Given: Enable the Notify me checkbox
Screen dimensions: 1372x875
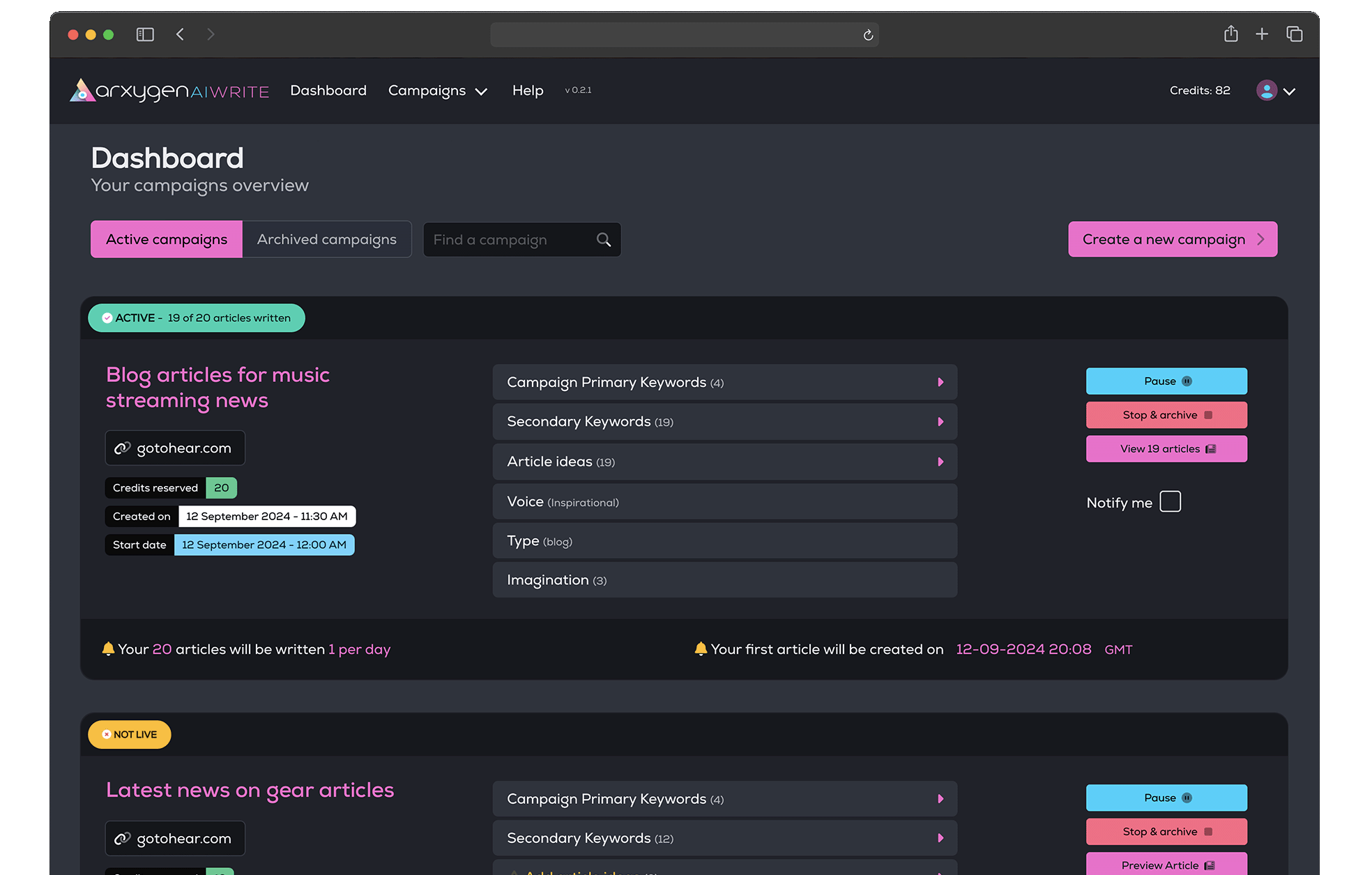Looking at the screenshot, I should (x=1170, y=501).
